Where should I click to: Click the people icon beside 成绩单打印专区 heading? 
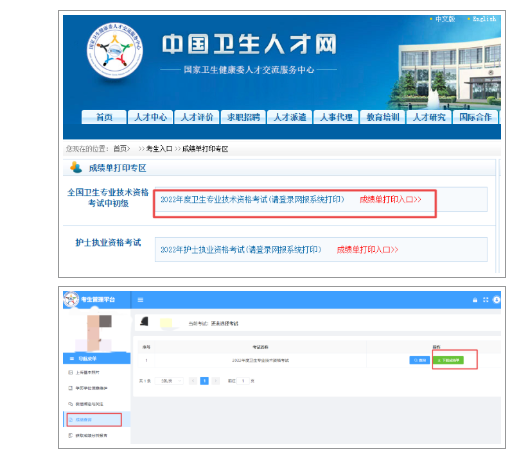tap(76, 167)
